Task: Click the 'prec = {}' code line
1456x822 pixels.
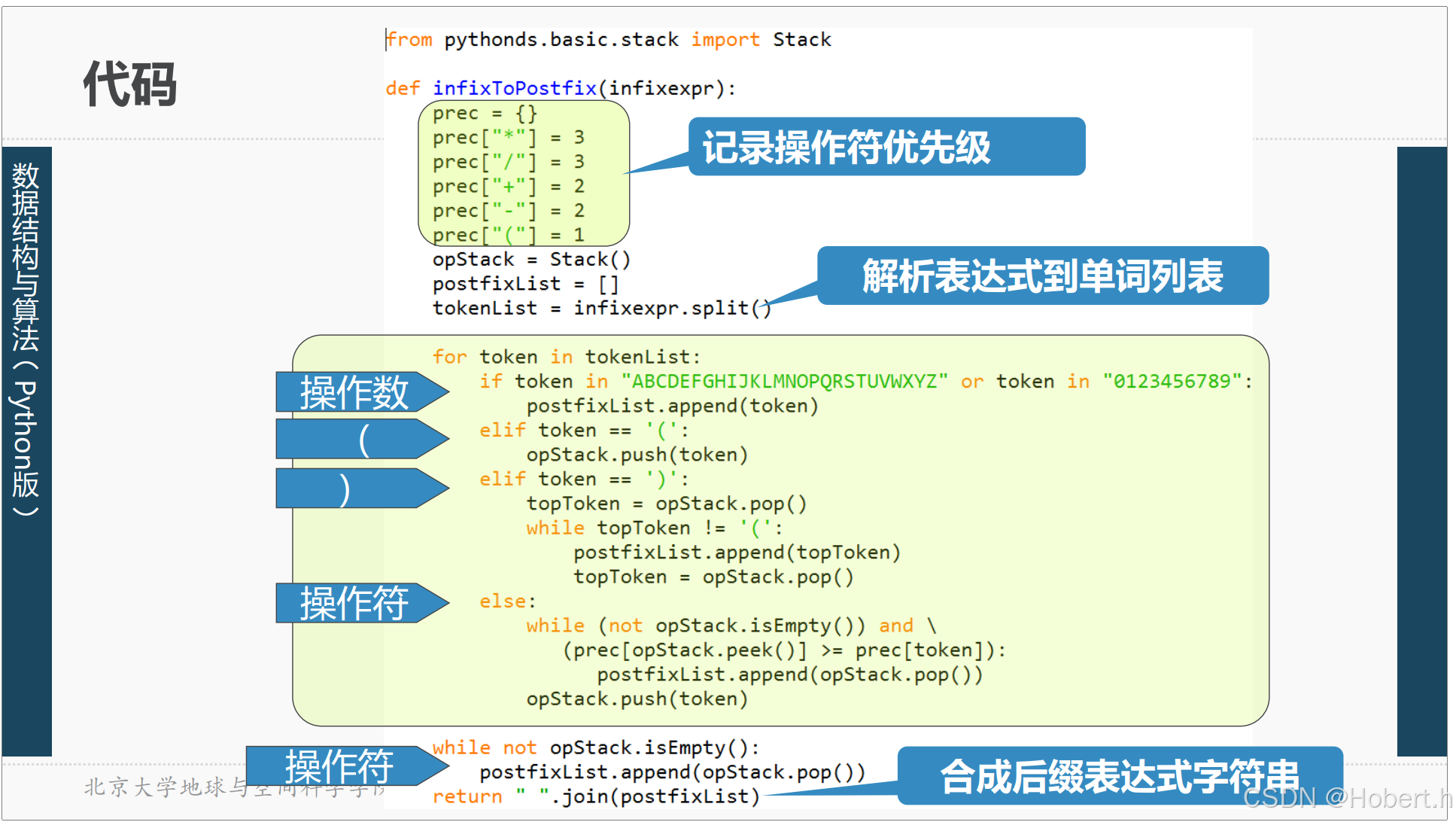Action: coord(485,114)
